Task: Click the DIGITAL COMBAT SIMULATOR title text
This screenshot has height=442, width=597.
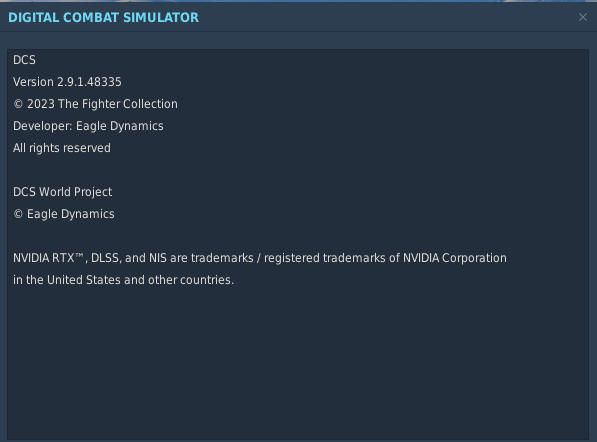Action: pos(104,18)
